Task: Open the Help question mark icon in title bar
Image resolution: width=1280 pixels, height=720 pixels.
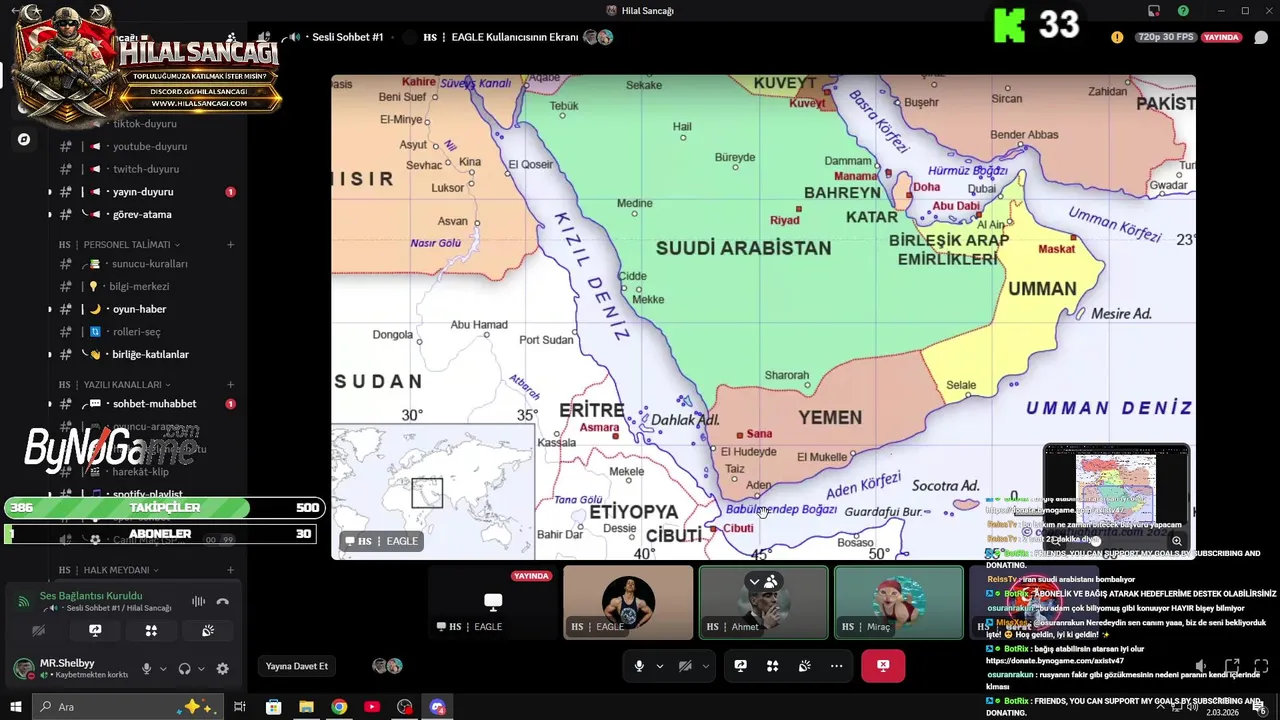Action: pos(1183,11)
